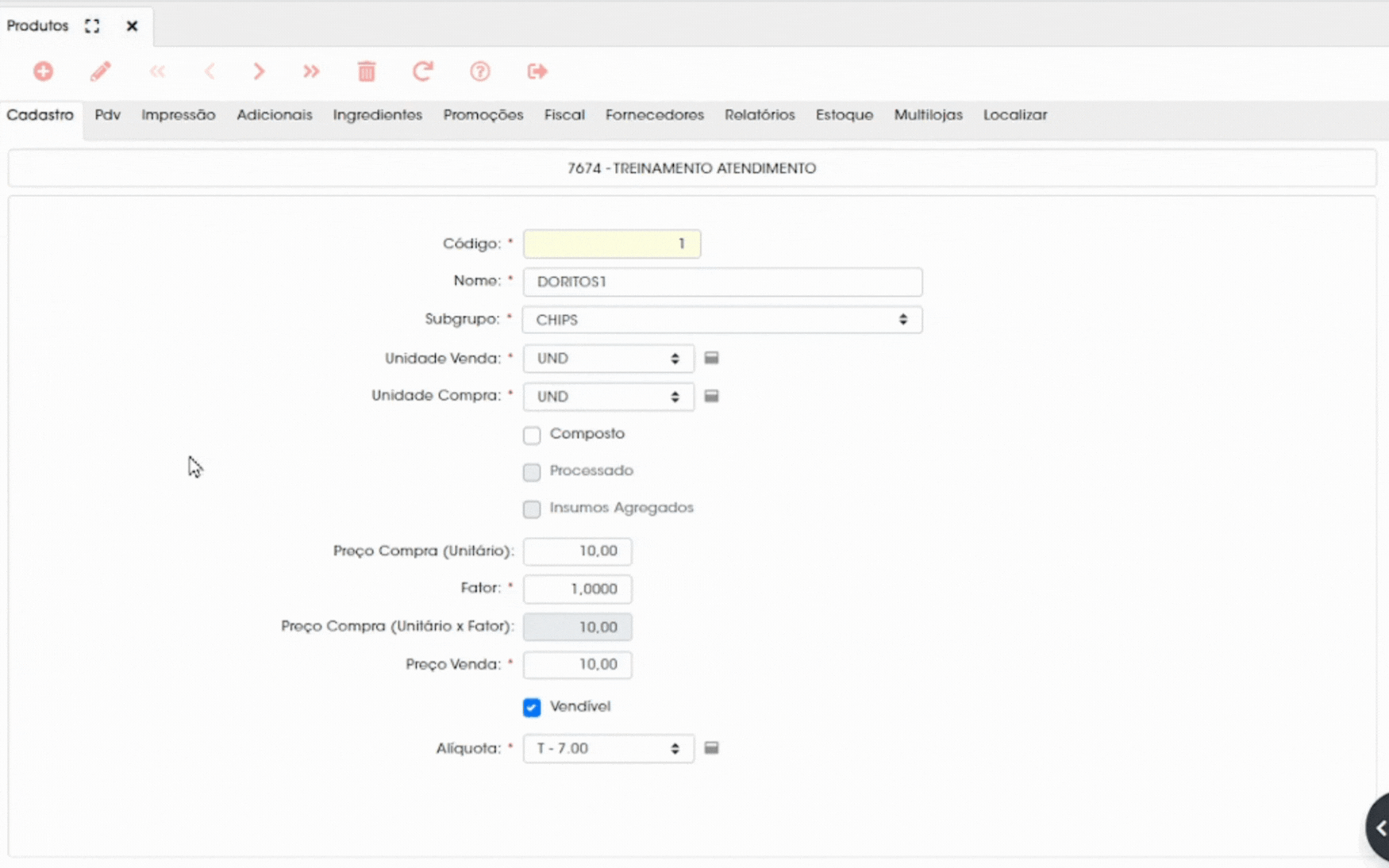Open register icon beside Alíquota
The image size is (1389, 868).
(x=711, y=747)
